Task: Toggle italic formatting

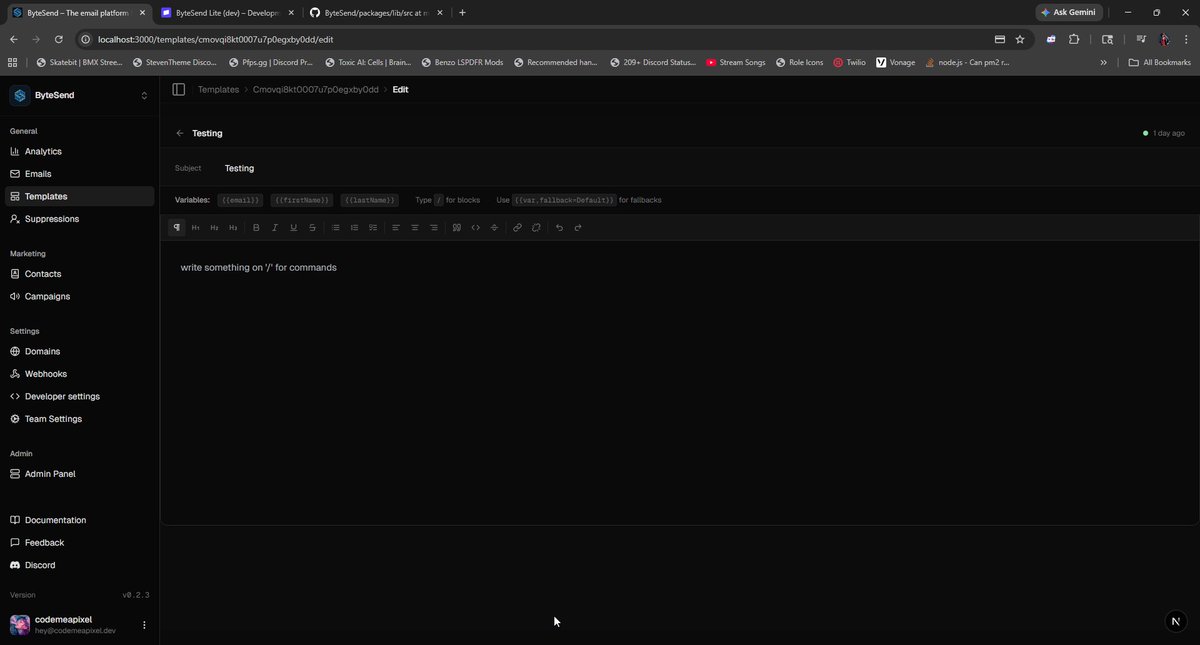Action: (275, 227)
